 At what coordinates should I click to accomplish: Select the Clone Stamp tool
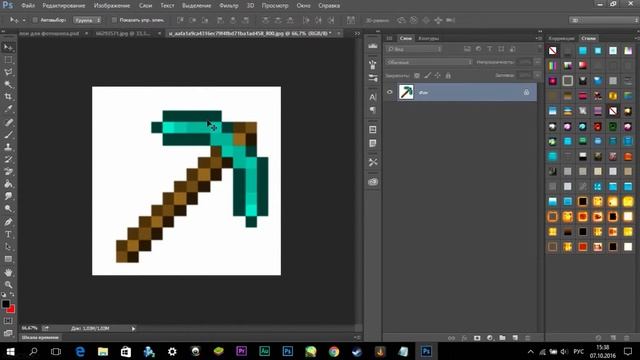8,147
